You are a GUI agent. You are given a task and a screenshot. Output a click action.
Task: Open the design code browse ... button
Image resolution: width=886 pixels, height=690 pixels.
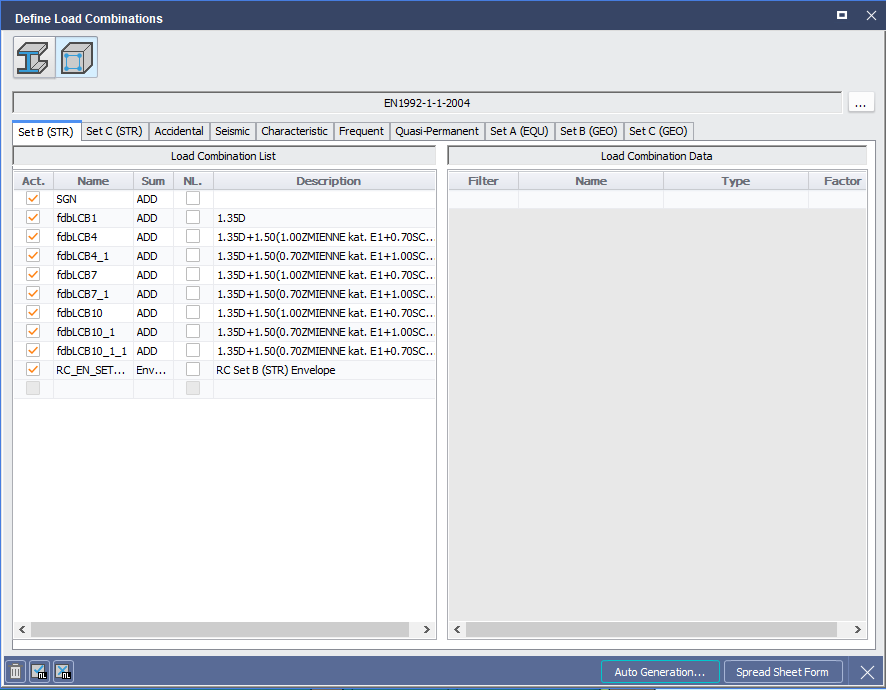pyautogui.click(x=861, y=102)
